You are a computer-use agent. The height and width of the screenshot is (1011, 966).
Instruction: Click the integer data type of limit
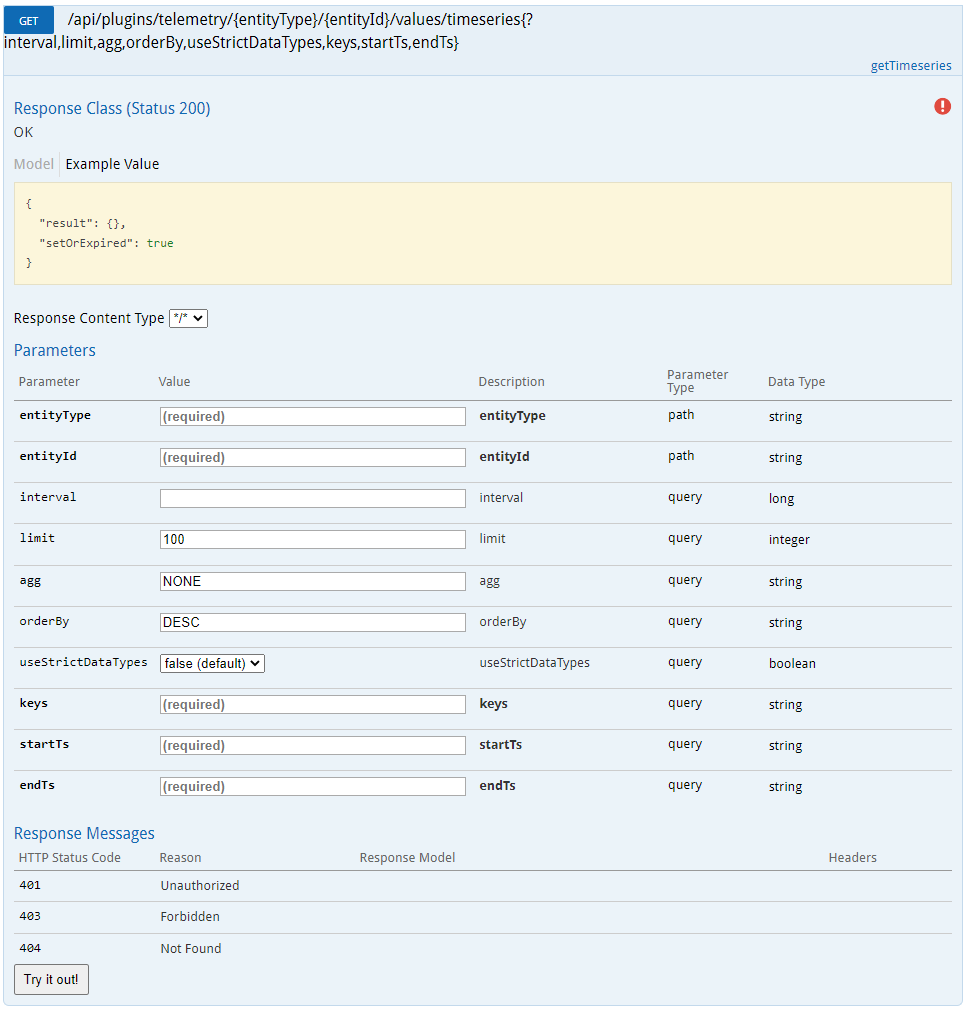(789, 540)
